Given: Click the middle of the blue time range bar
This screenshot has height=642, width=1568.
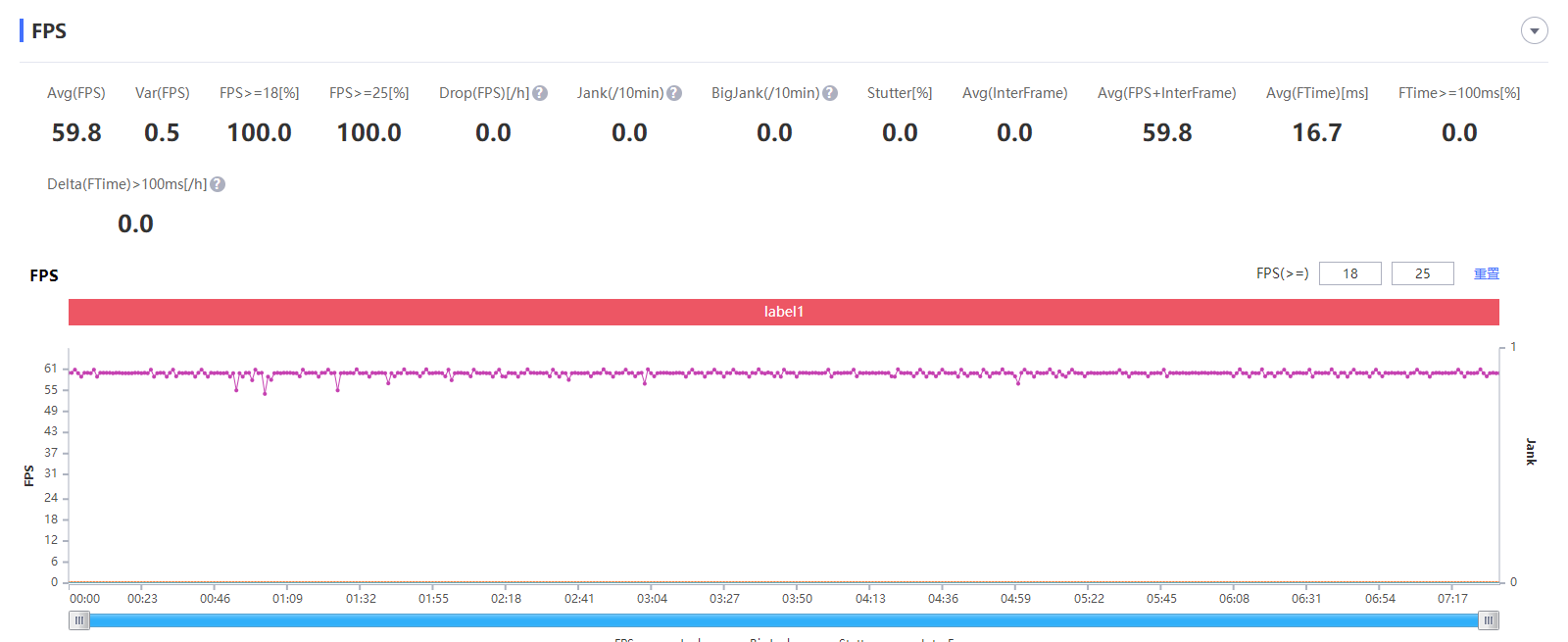Looking at the screenshot, I should click(x=784, y=620).
